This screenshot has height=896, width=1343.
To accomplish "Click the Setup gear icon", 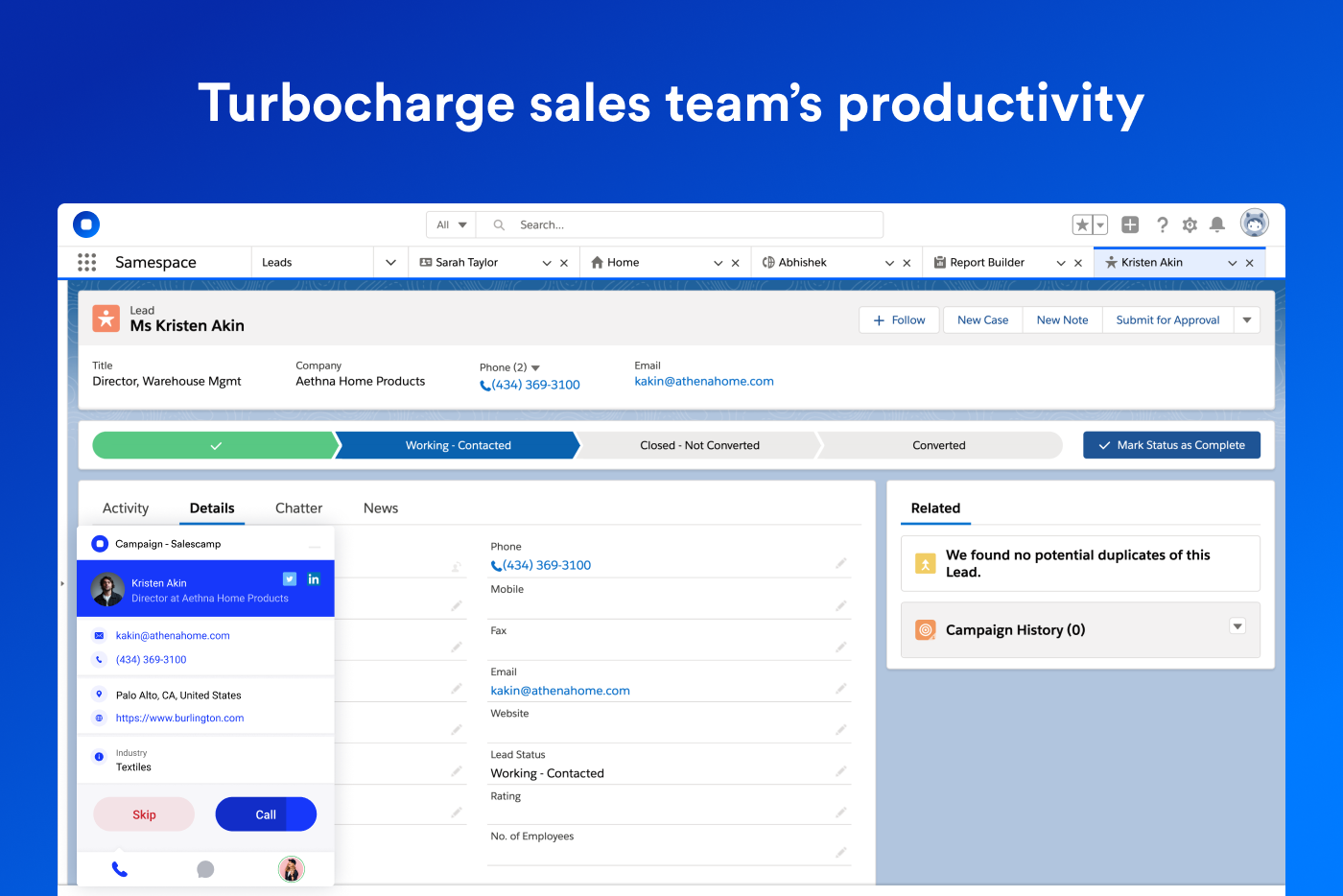I will tap(1190, 224).
